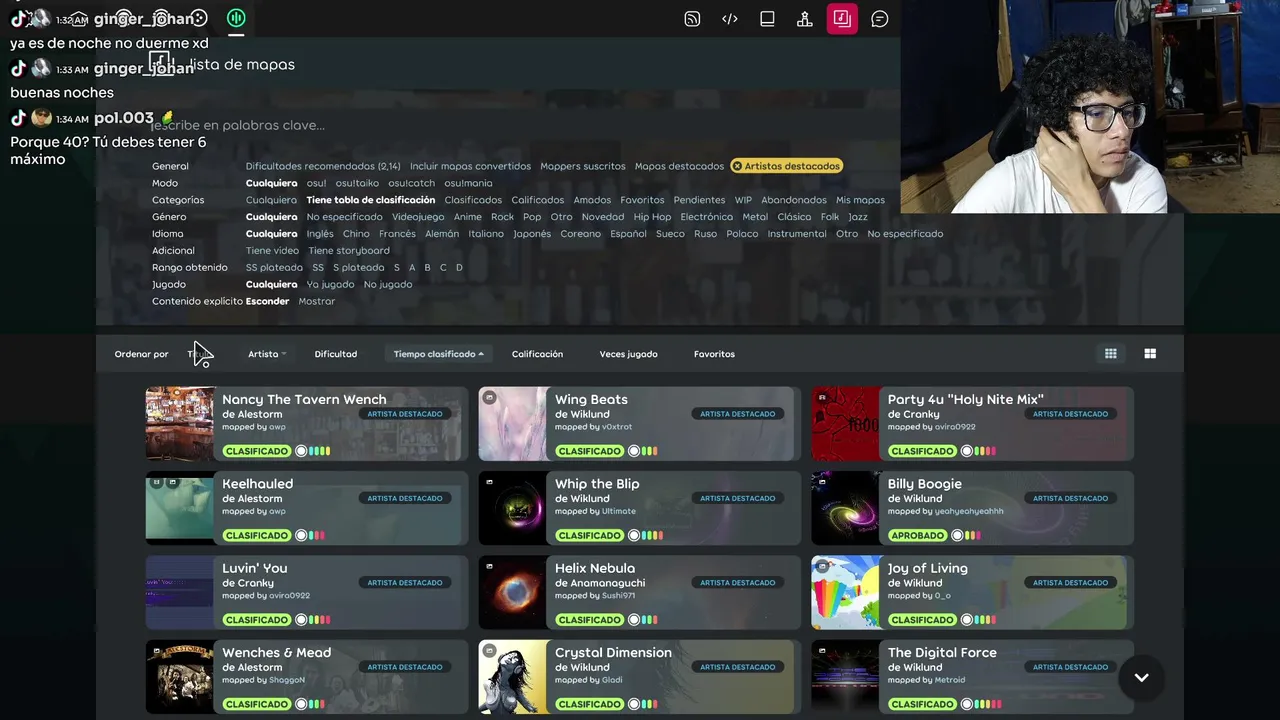This screenshot has height=720, width=1280.
Task: Click ARTISTA DESTACADO badge on Wenches & Mead
Action: click(x=405, y=667)
